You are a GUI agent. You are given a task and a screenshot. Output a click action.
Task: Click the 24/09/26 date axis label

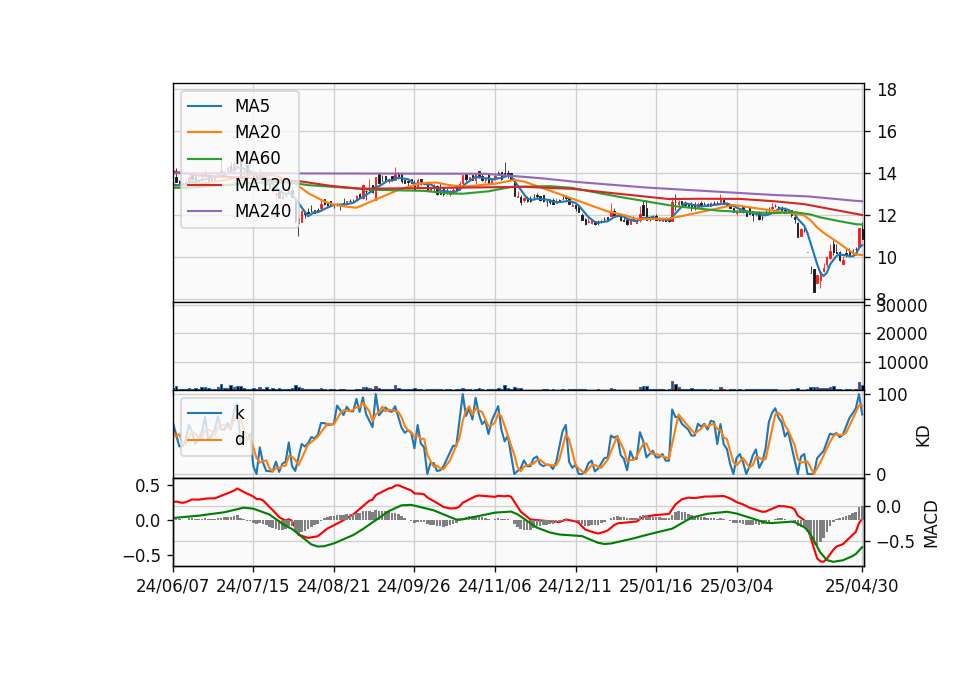point(413,586)
